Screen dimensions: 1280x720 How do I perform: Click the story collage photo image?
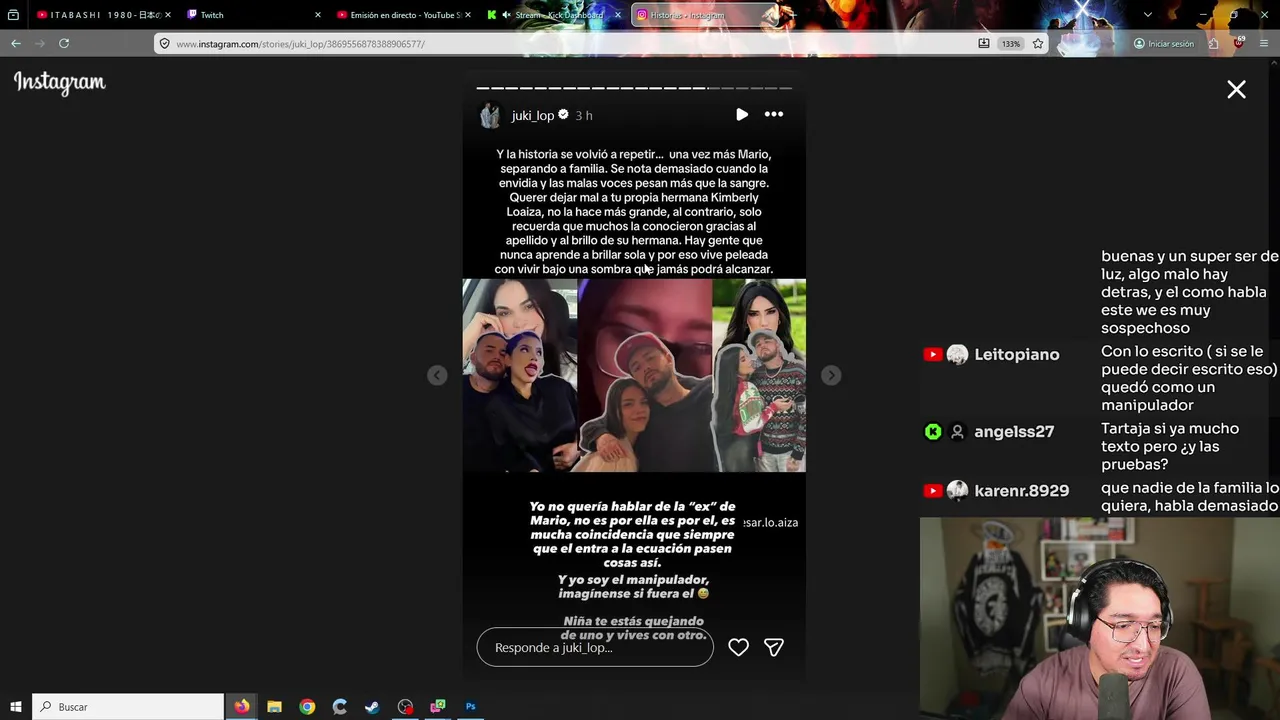click(x=634, y=375)
